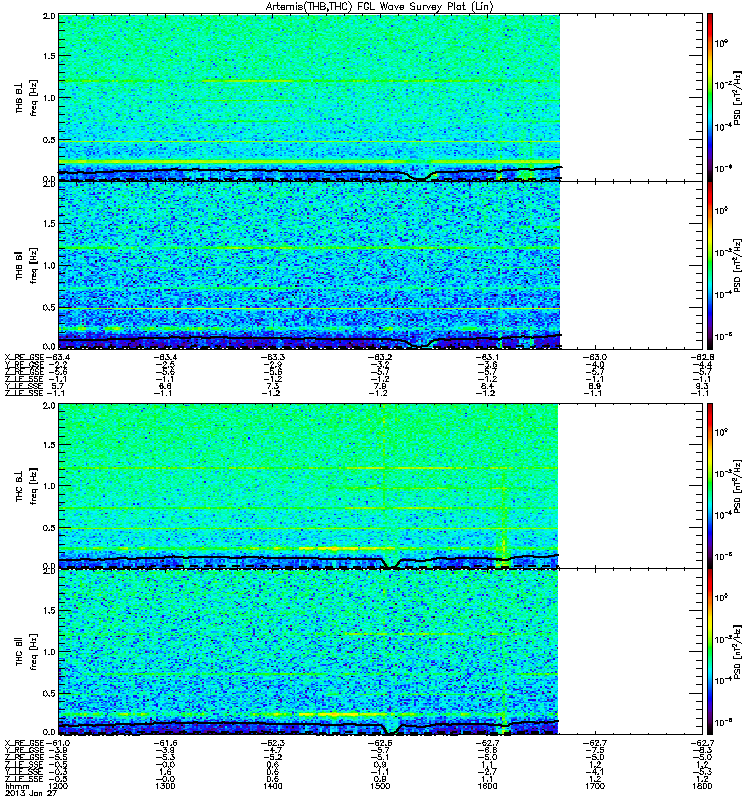Click the '-62.3' X_RE_GSE value
The width and height of the screenshot is (750, 800).
(x=272, y=743)
